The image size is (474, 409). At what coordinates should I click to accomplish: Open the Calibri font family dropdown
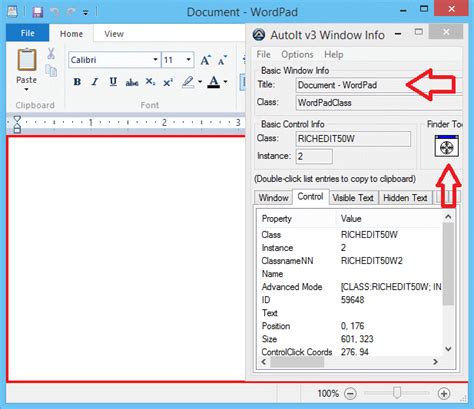coord(155,60)
